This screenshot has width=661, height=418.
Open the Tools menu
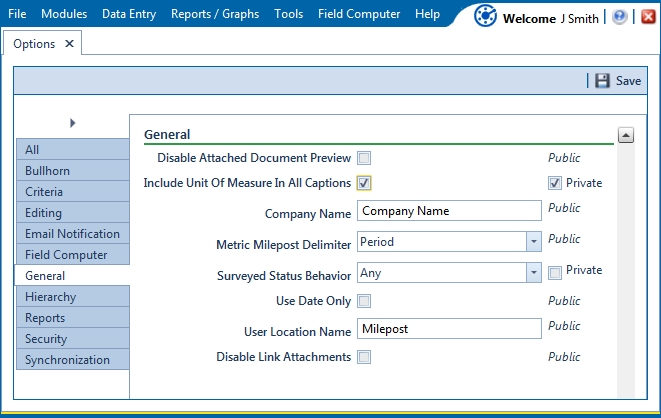tap(289, 14)
